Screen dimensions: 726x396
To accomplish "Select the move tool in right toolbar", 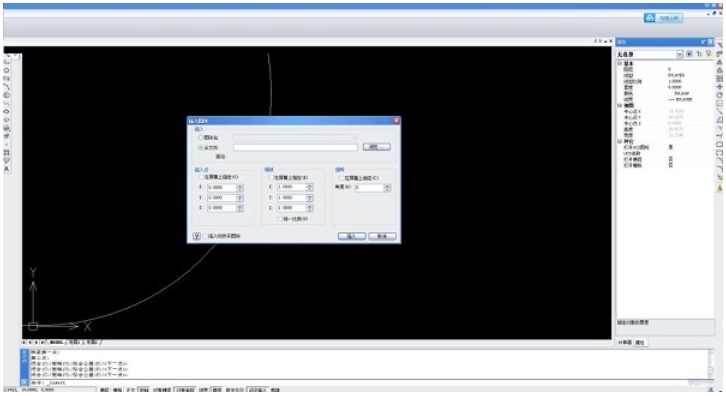I will pos(720,87).
